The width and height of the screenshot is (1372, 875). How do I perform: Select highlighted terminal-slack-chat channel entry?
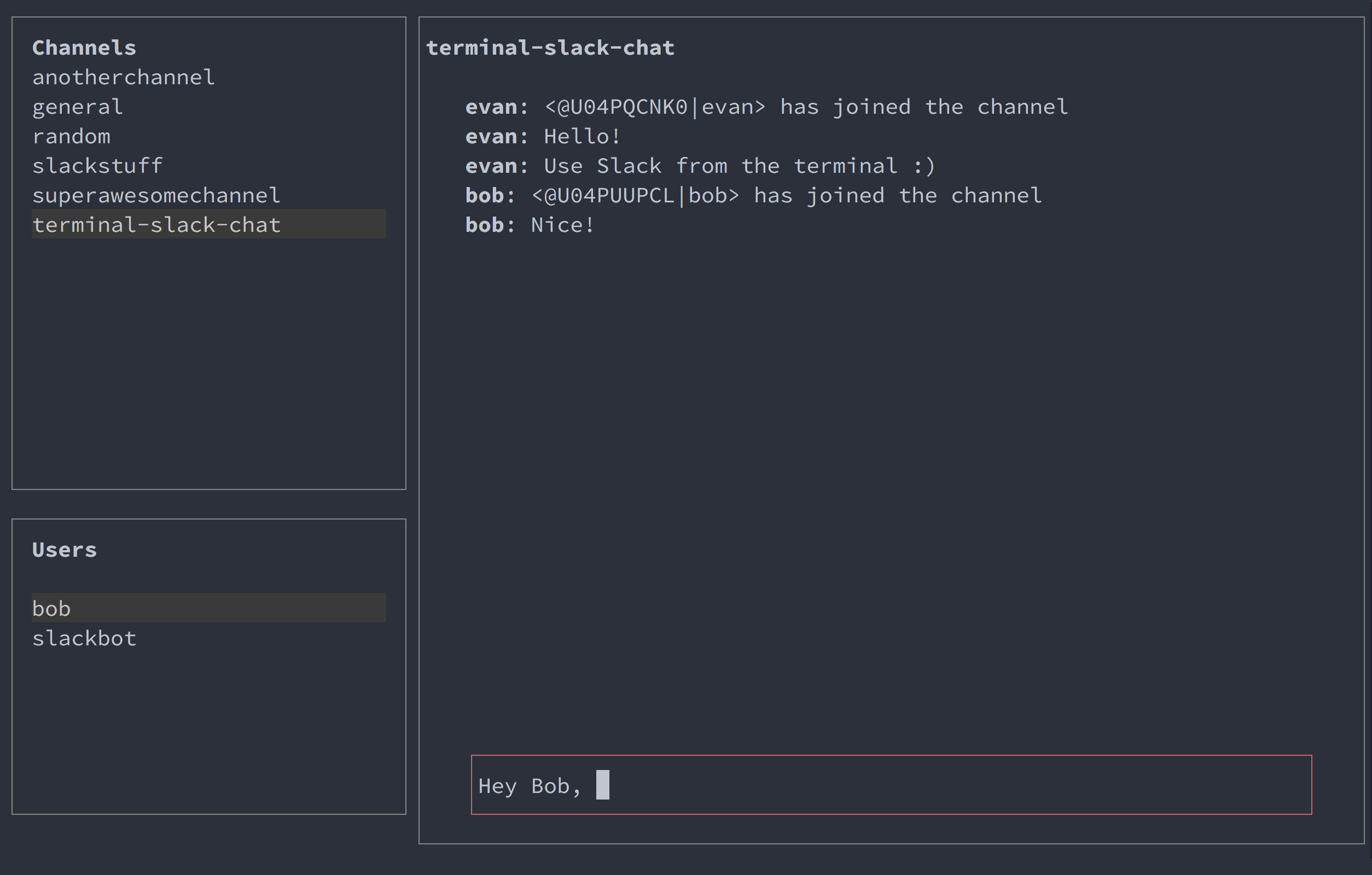point(156,225)
